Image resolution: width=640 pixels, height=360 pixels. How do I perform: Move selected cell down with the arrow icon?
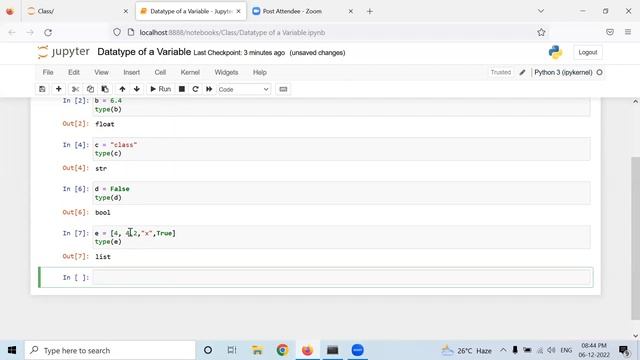click(137, 89)
